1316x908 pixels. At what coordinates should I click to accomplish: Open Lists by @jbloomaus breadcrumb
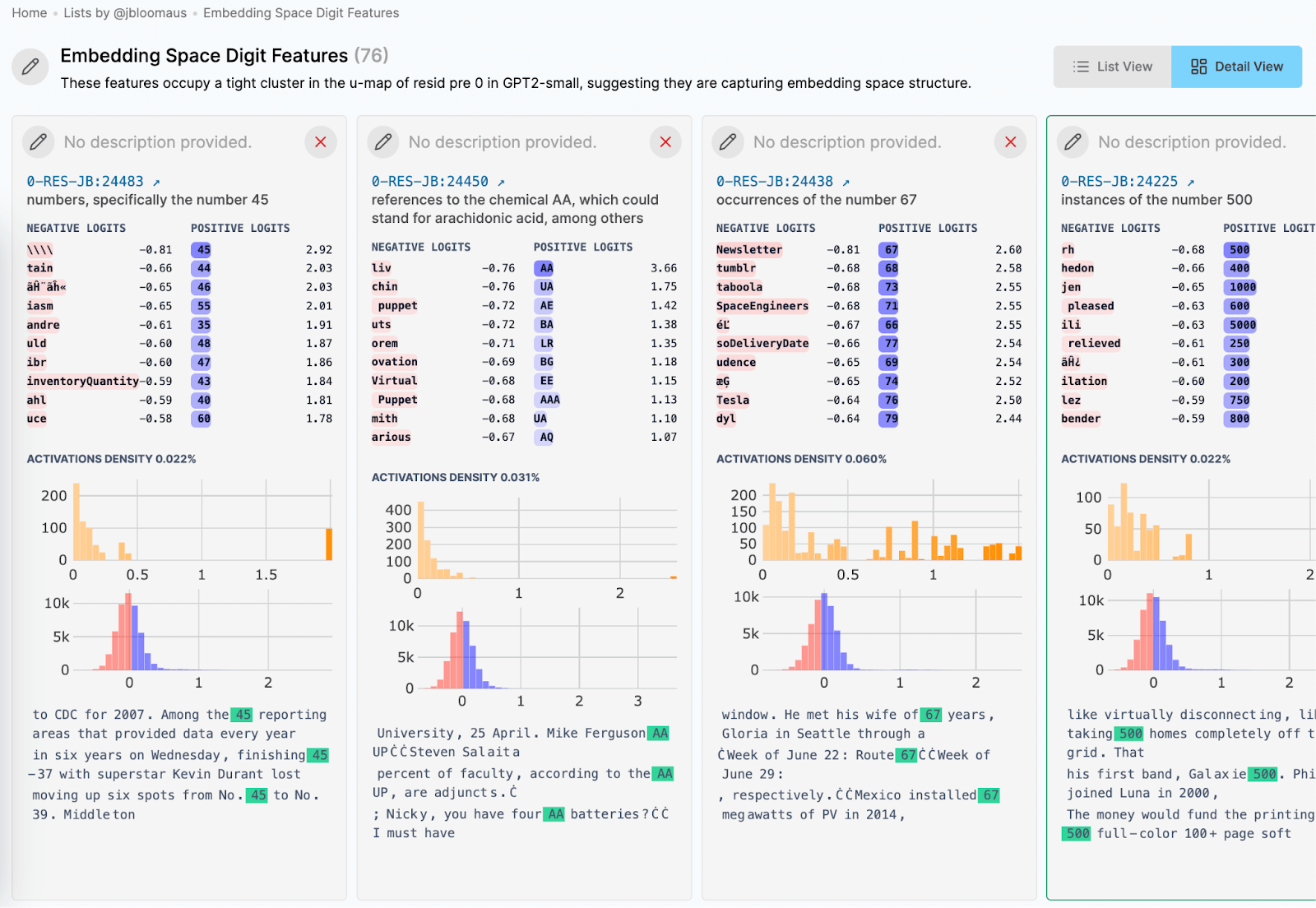(x=125, y=13)
